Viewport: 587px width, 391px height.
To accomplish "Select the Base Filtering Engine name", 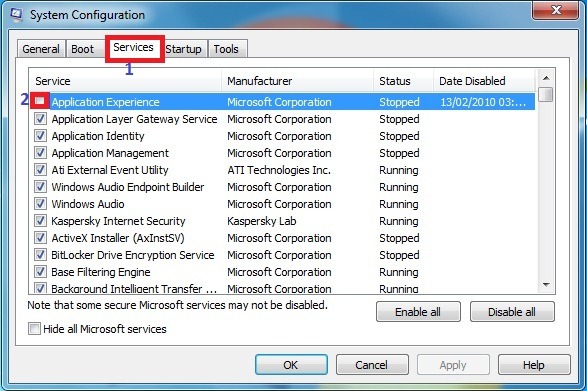I will tap(101, 272).
